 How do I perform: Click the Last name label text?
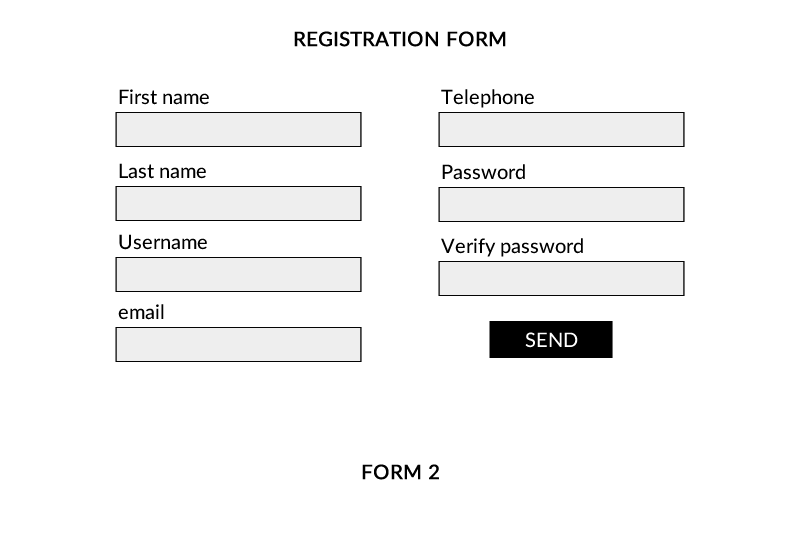click(x=162, y=171)
